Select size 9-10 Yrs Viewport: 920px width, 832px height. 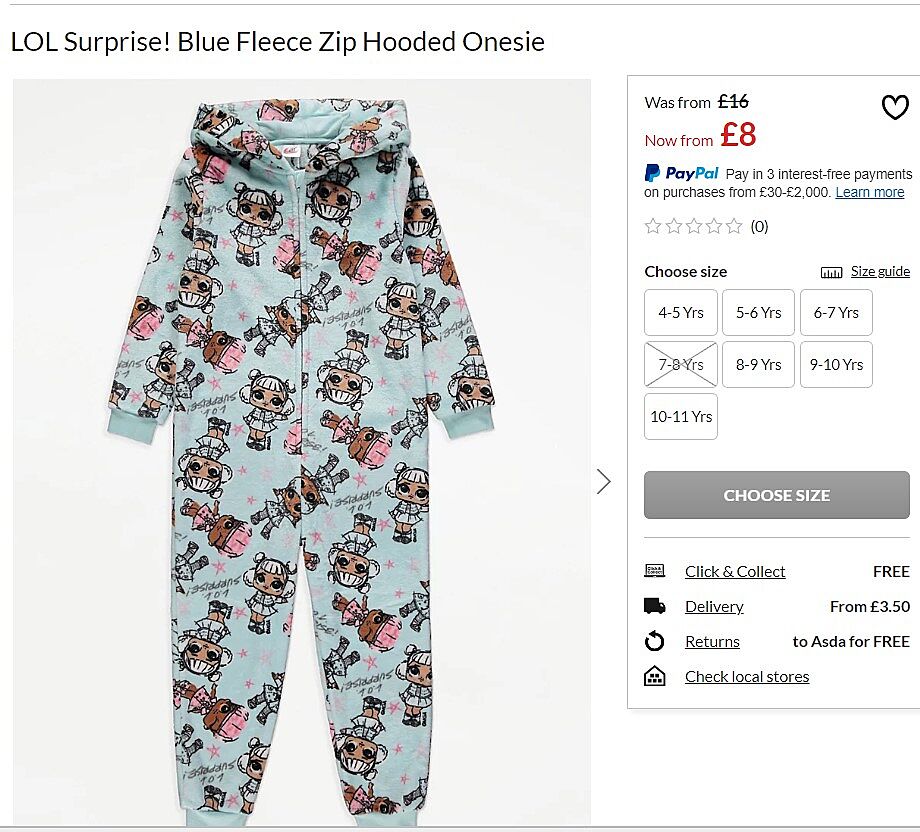(x=836, y=364)
